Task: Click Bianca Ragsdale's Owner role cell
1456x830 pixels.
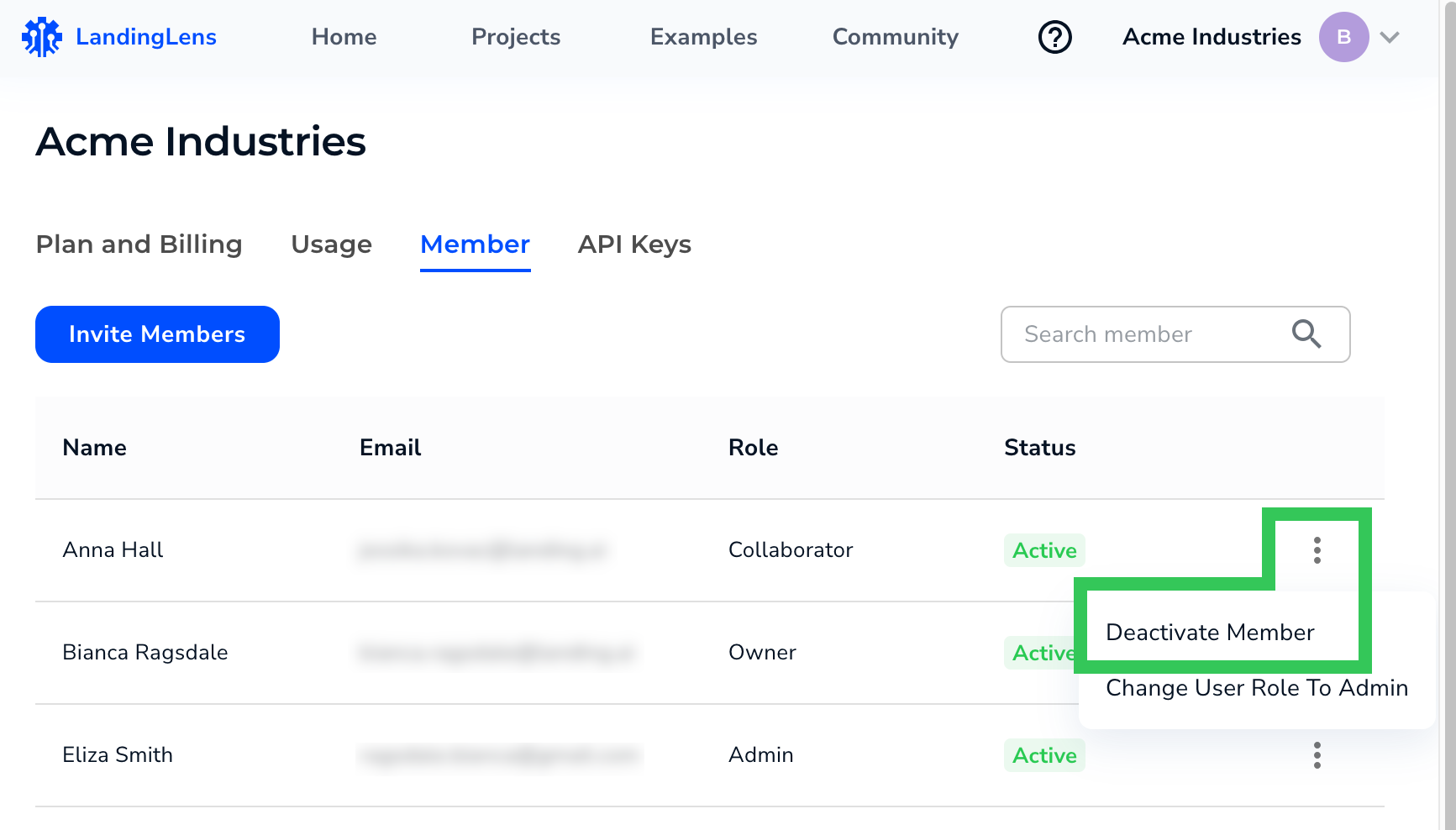Action: pyautogui.click(x=763, y=653)
